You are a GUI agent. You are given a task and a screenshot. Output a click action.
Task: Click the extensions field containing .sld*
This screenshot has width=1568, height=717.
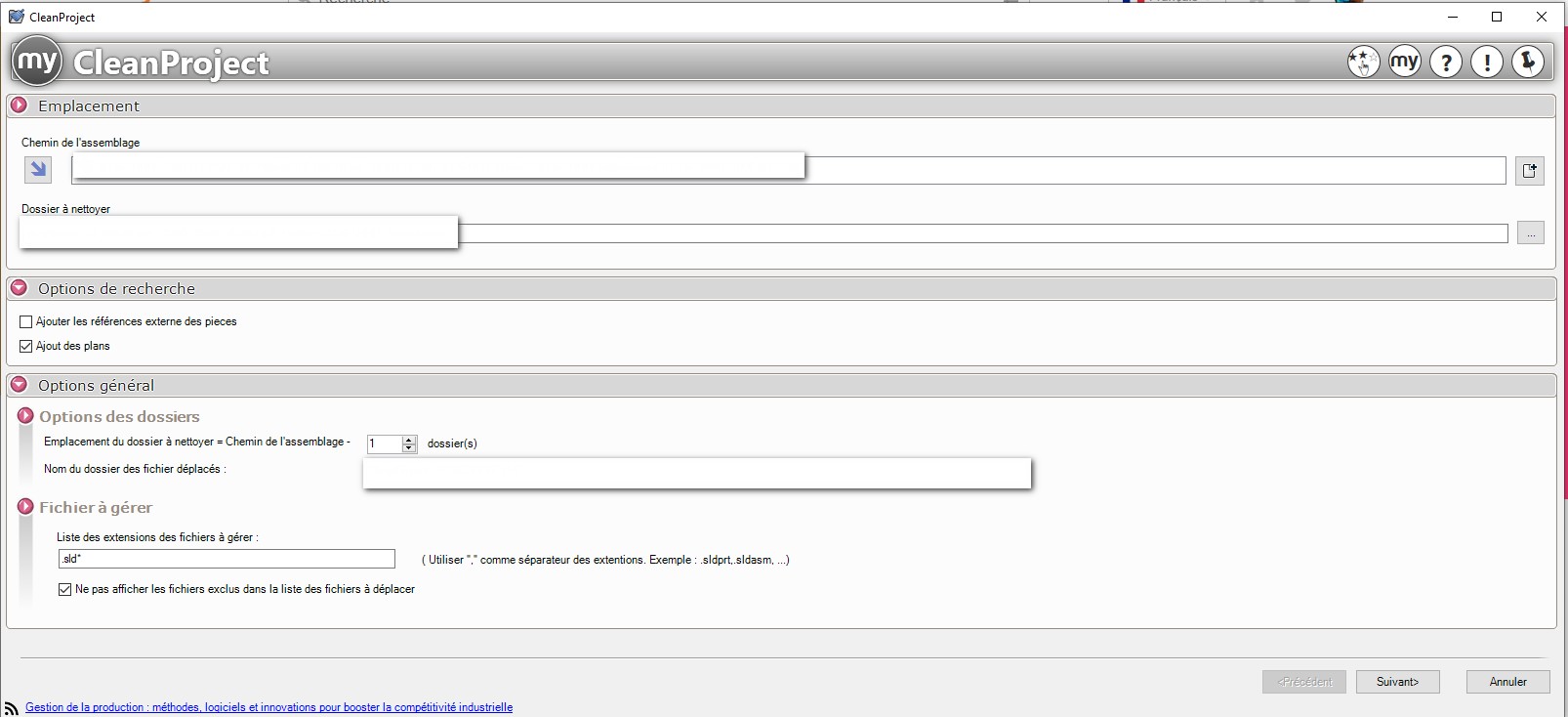[x=227, y=559]
